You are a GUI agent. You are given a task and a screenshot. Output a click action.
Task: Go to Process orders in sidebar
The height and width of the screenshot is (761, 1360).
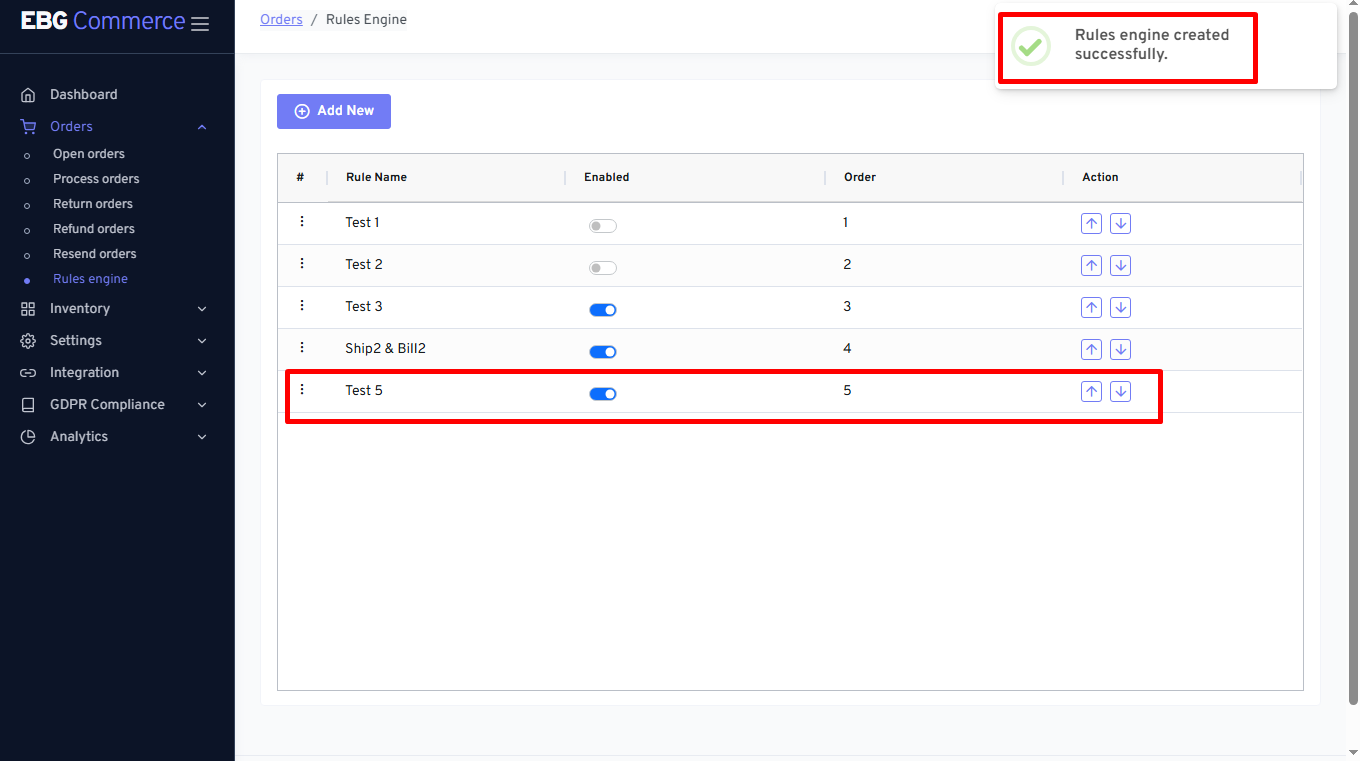(96, 179)
